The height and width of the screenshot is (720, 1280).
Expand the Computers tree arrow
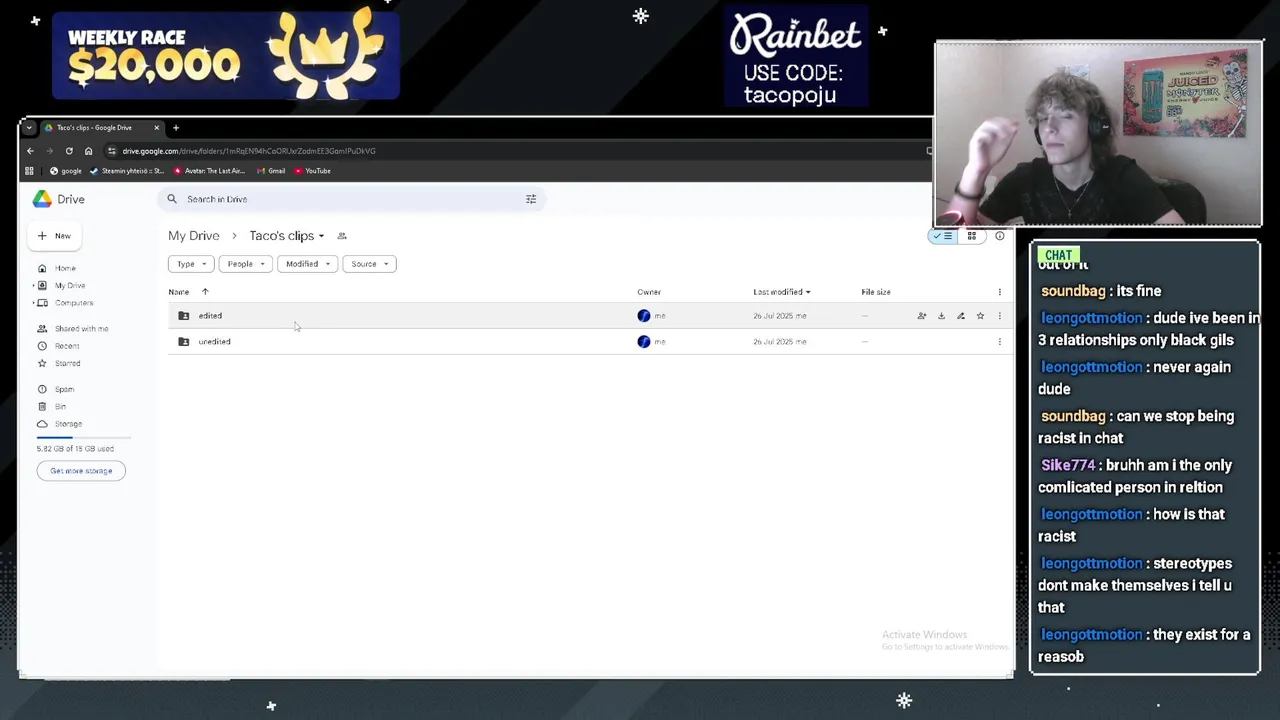pyautogui.click(x=33, y=302)
